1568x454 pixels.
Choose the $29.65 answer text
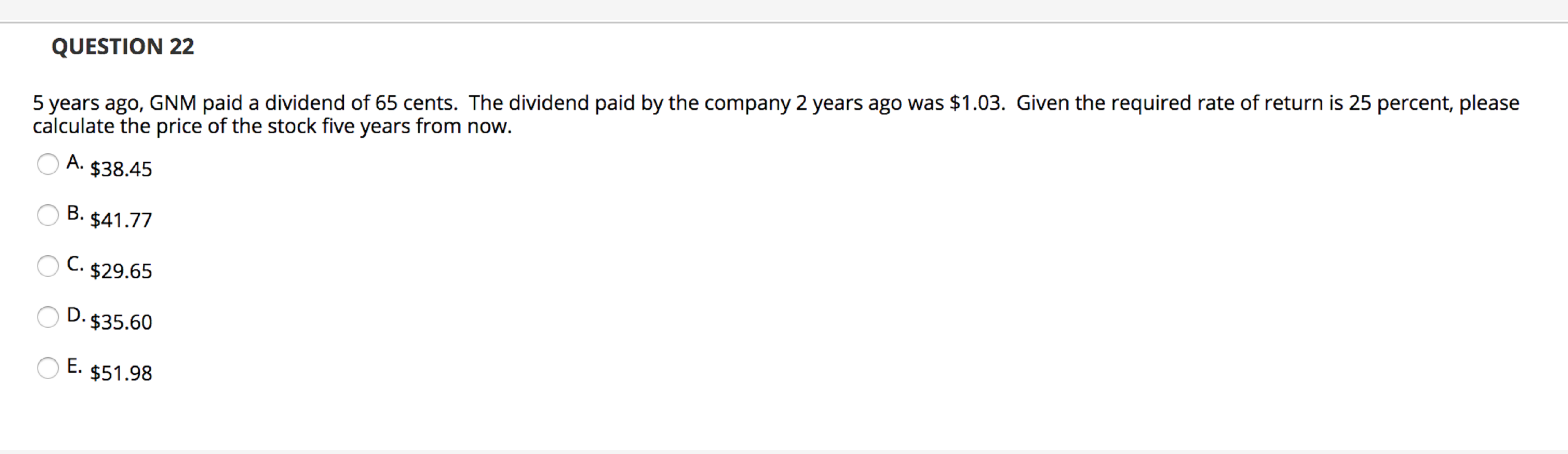tap(121, 271)
